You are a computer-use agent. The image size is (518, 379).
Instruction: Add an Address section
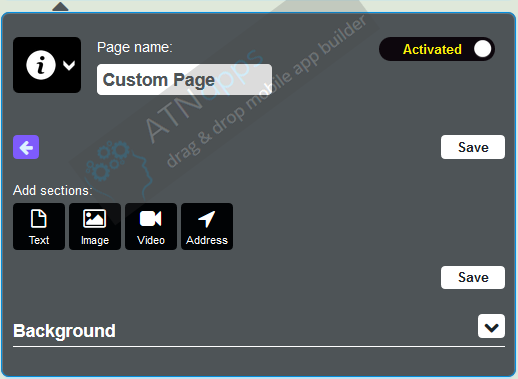(207, 226)
